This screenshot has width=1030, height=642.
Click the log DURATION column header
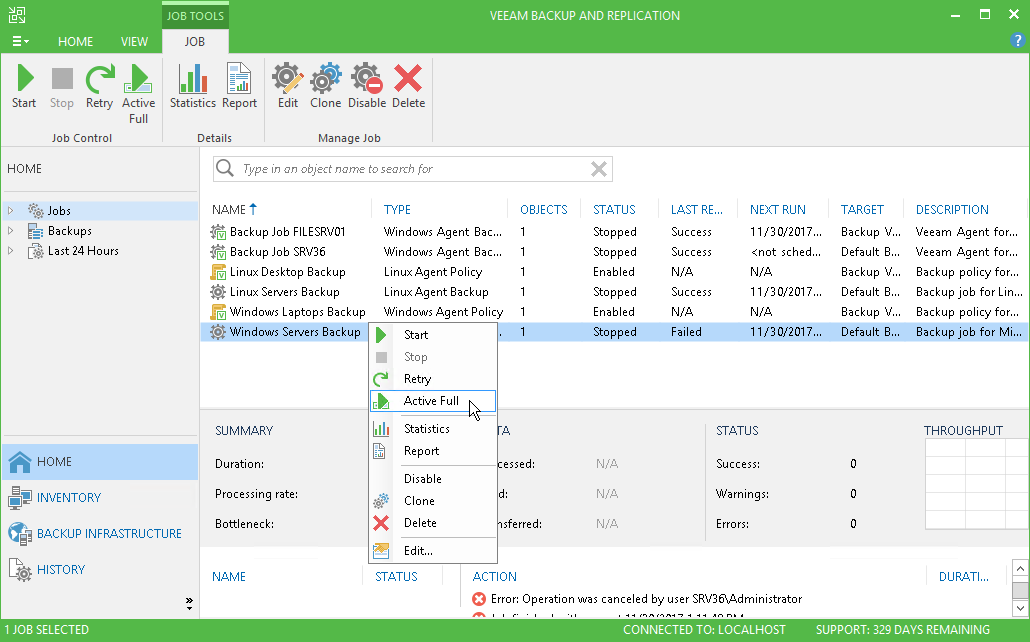click(963, 576)
